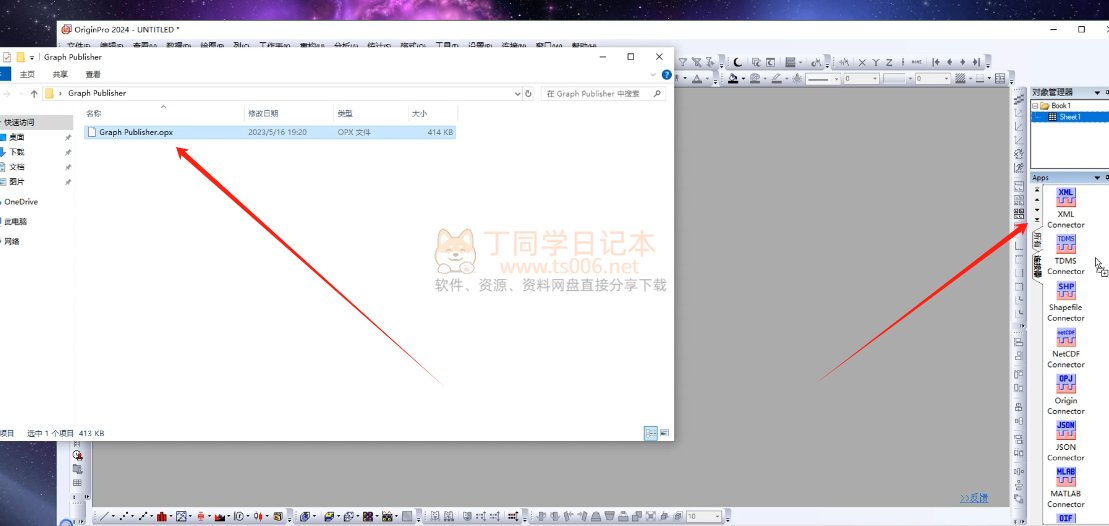Expand the Explorer ribbon chevron
This screenshot has width=1109, height=526.
(653, 74)
